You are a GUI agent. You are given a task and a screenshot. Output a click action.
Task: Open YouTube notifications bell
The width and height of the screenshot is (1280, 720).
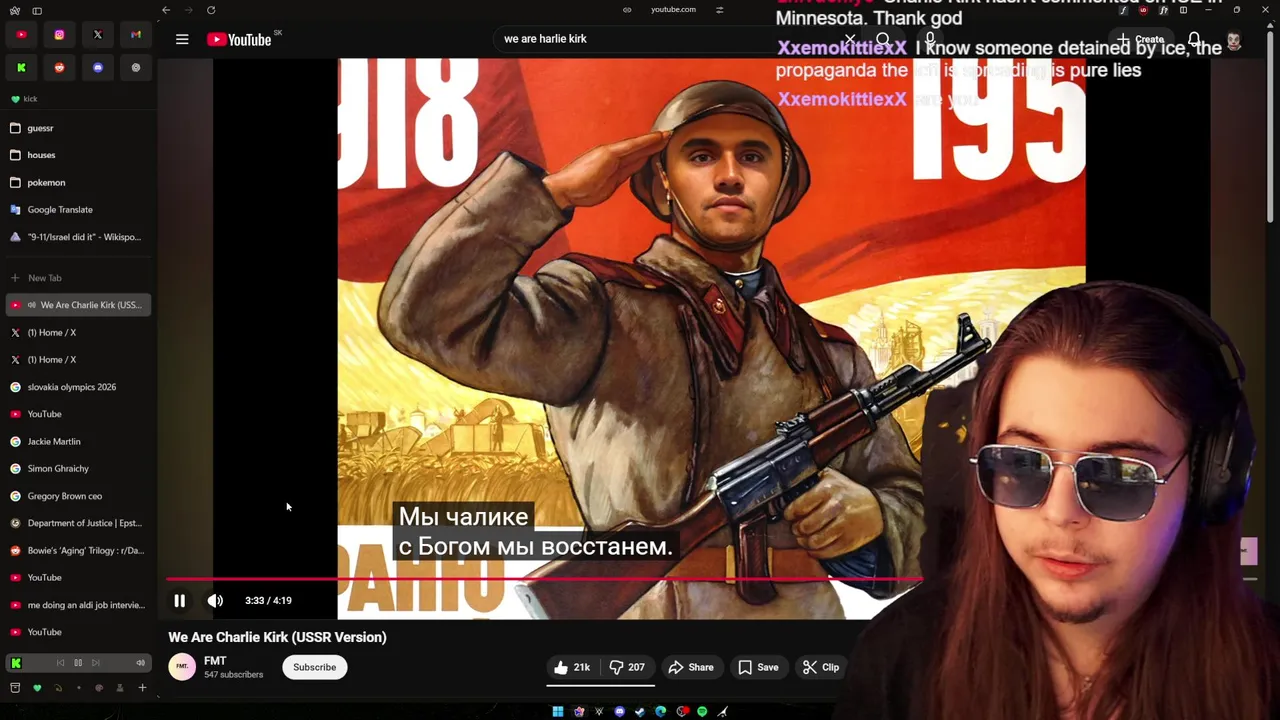click(1194, 40)
